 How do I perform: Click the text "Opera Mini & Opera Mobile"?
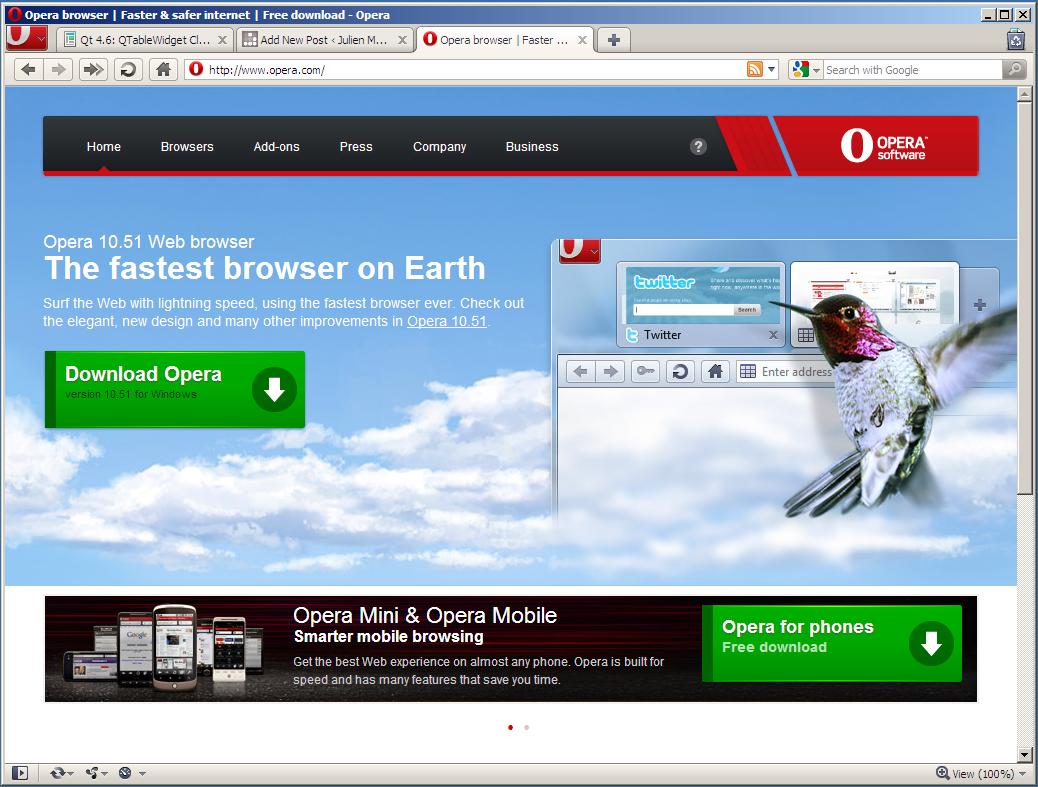(x=425, y=615)
